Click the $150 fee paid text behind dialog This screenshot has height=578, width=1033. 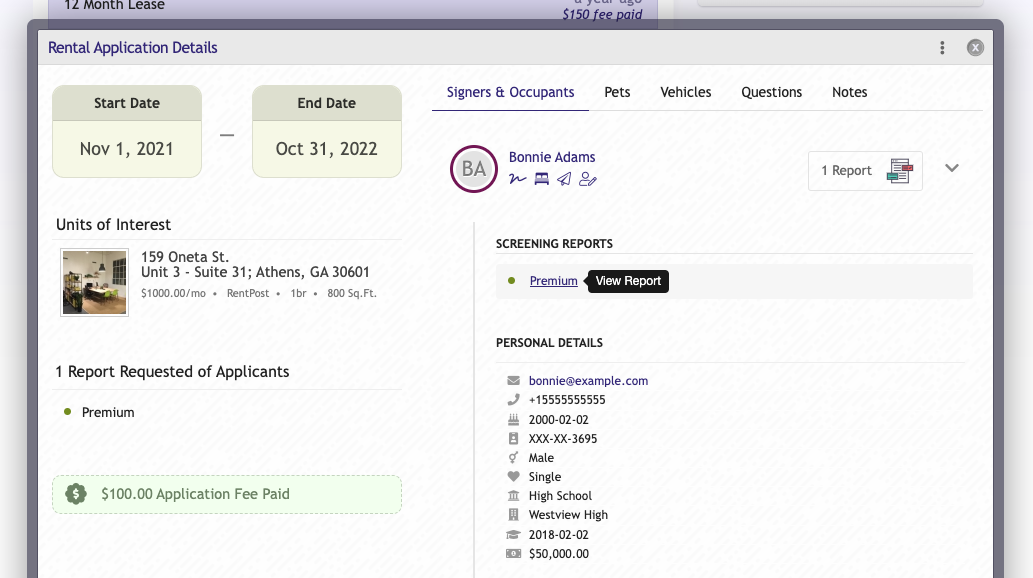click(602, 14)
